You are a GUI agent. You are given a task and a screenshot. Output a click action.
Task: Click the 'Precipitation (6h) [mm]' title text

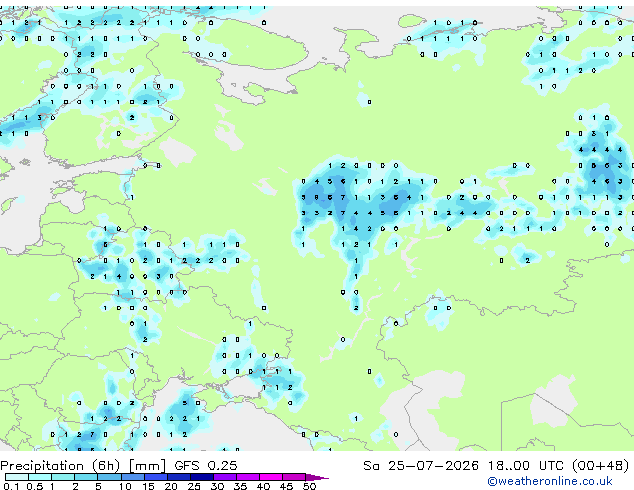click(83, 466)
